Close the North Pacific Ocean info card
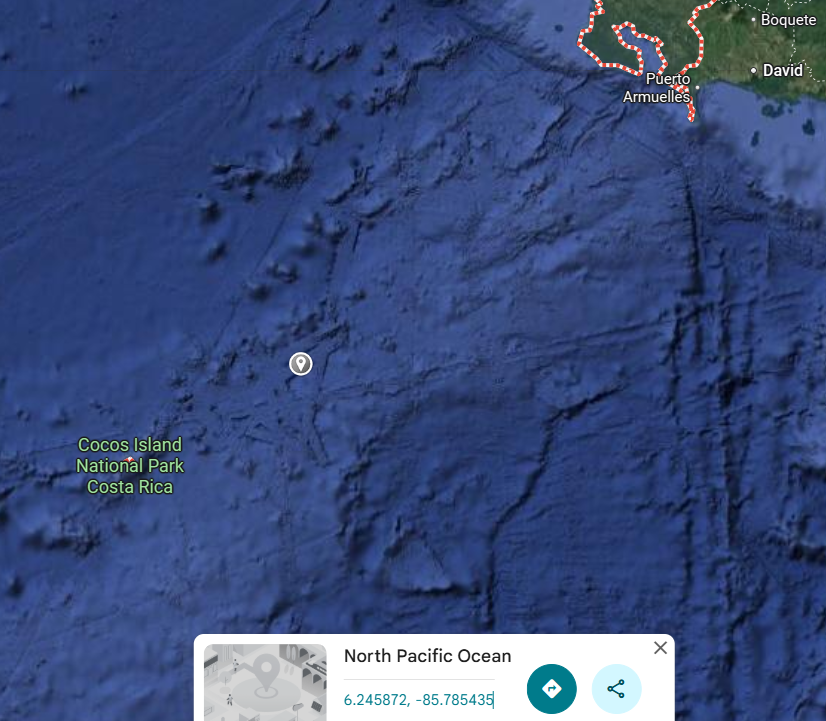The height and width of the screenshot is (721, 826). [660, 648]
